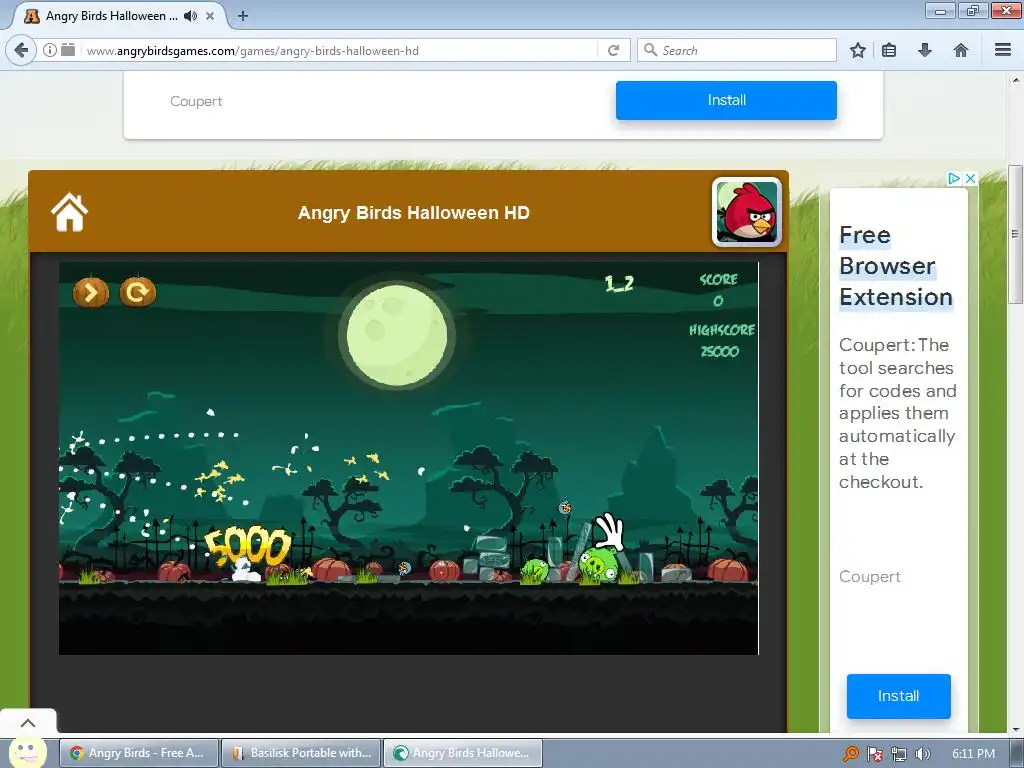
Task: Open the downloads arrow icon
Action: [925, 50]
